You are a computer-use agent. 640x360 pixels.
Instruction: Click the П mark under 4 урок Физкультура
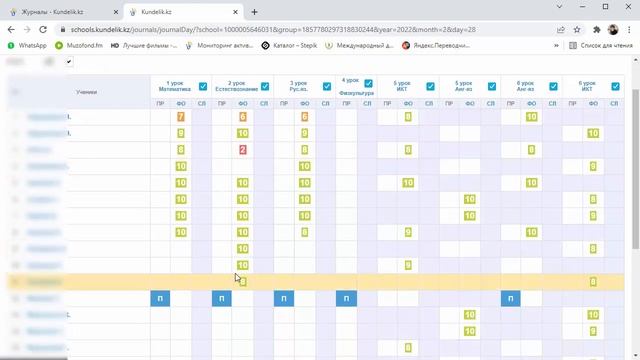[x=346, y=298]
